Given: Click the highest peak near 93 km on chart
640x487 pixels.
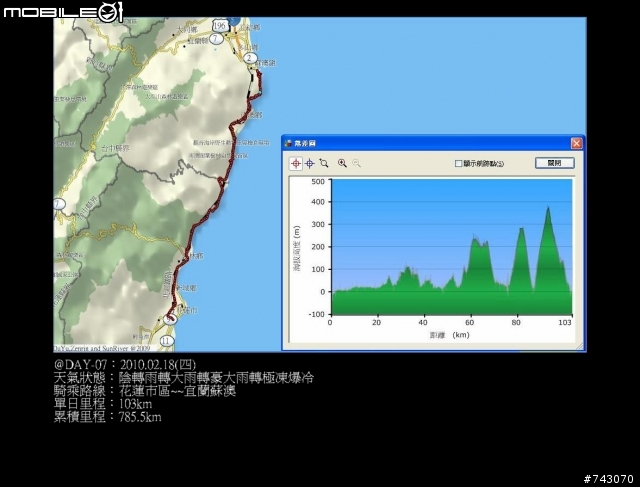Looking at the screenshot, I should coord(548,208).
